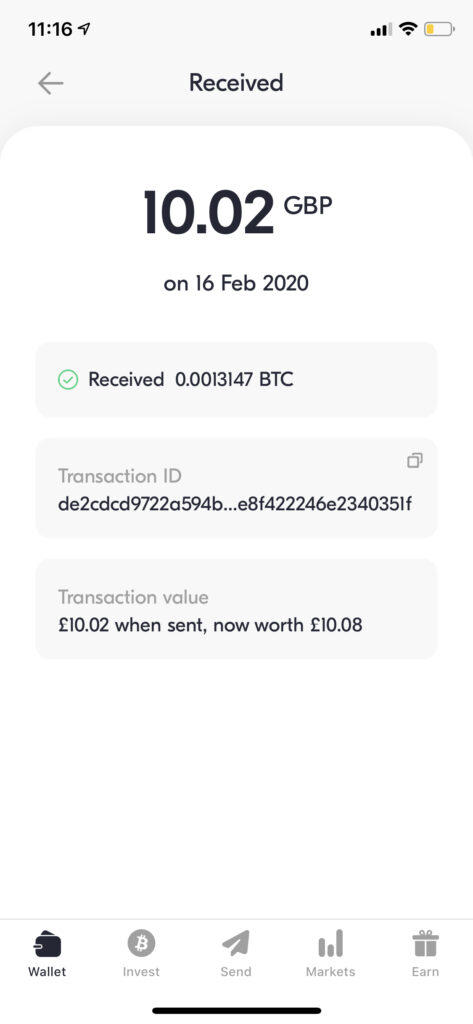Tap the Transaction value card

(x=236, y=609)
